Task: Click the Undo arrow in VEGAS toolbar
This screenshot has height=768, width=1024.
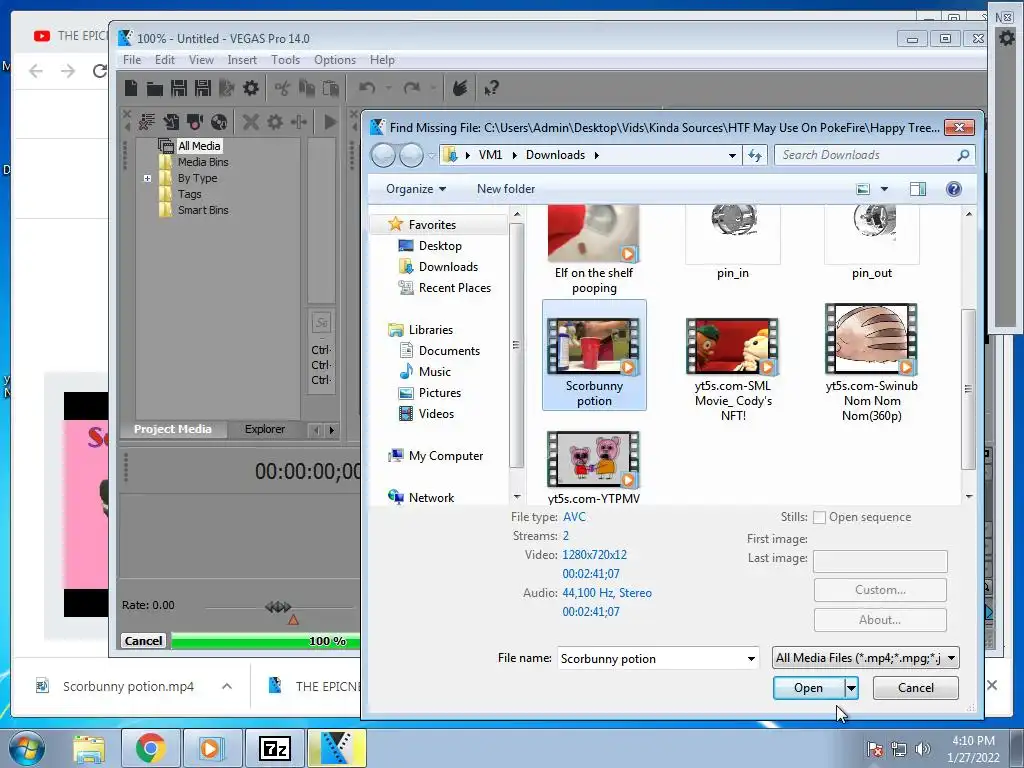Action: tap(367, 88)
